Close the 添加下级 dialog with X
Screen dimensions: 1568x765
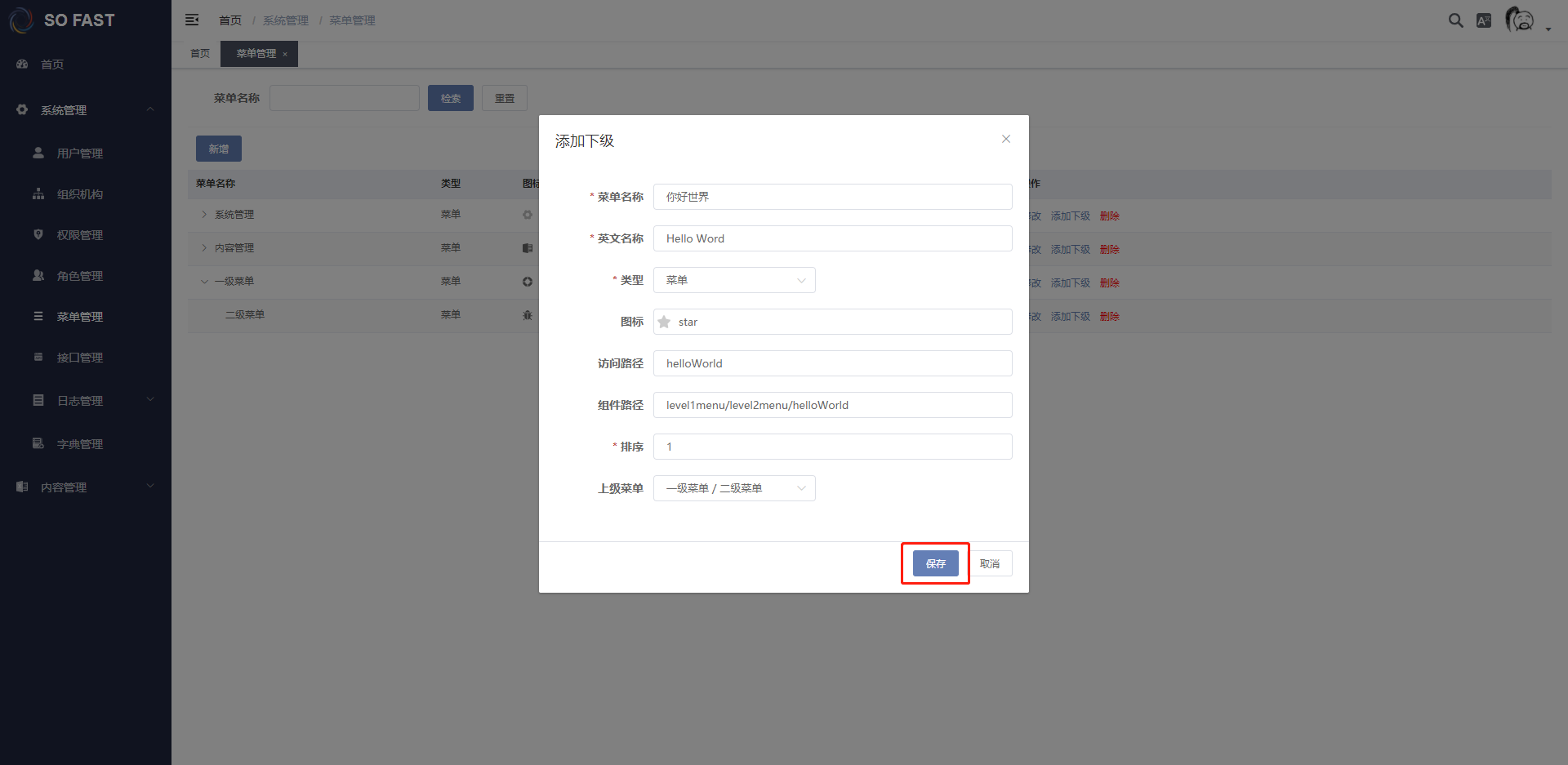pyautogui.click(x=1006, y=139)
